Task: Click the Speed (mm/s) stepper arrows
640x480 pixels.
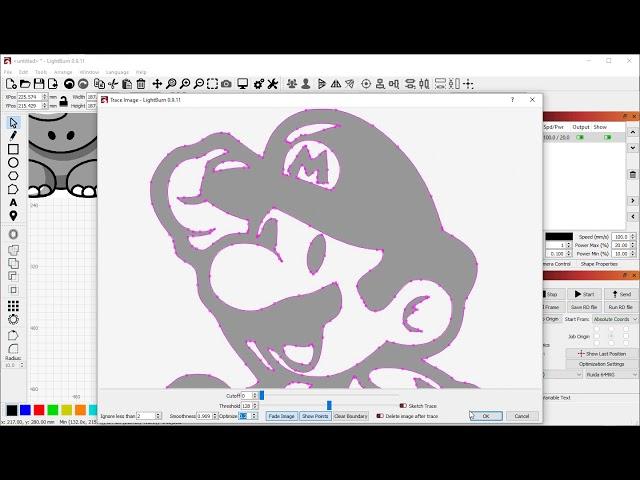Action: click(633, 237)
